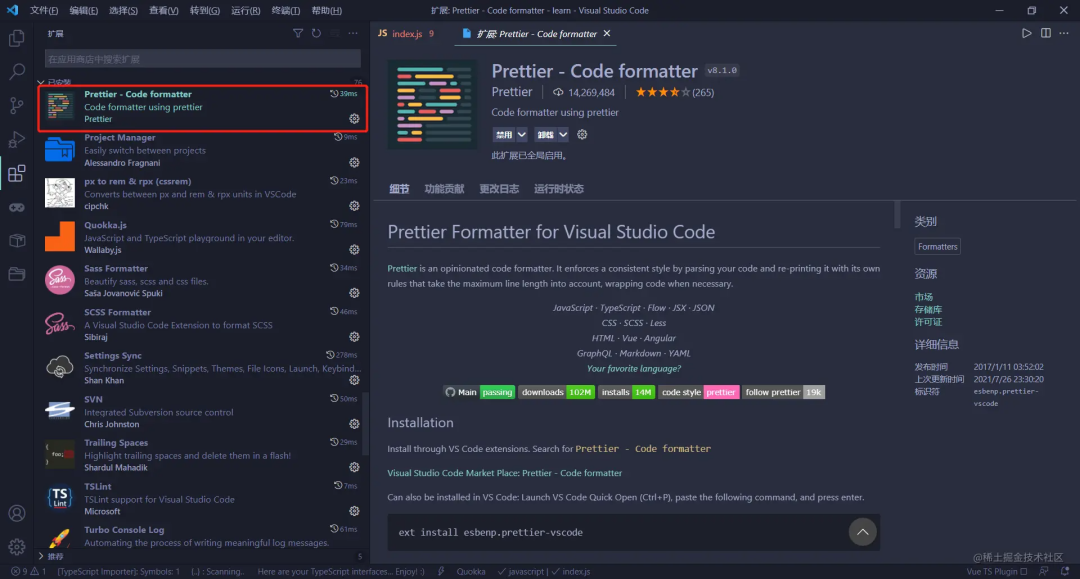Expand the uninstall button dropdown arrow
This screenshot has width=1080, height=579.
pos(563,134)
